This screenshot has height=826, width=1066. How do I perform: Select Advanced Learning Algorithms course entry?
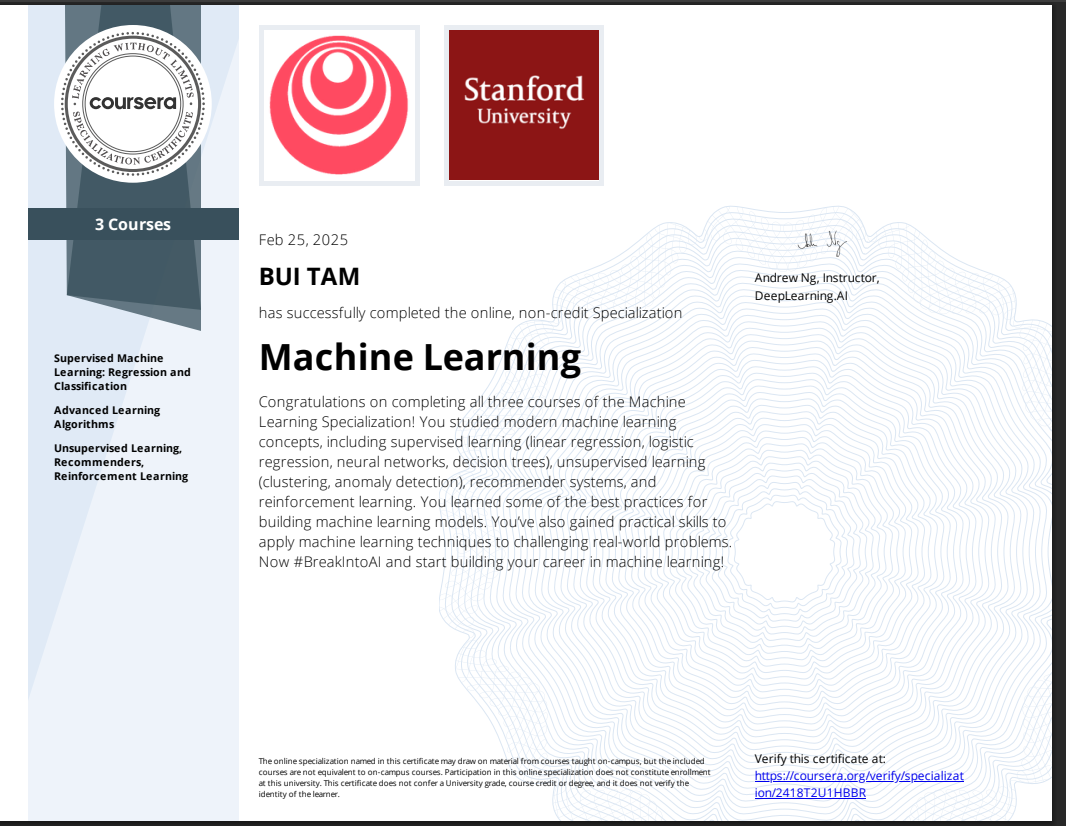coord(107,416)
